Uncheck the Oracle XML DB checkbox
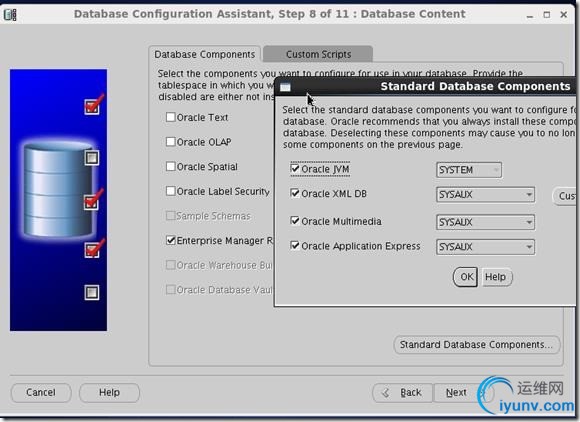 (295, 193)
